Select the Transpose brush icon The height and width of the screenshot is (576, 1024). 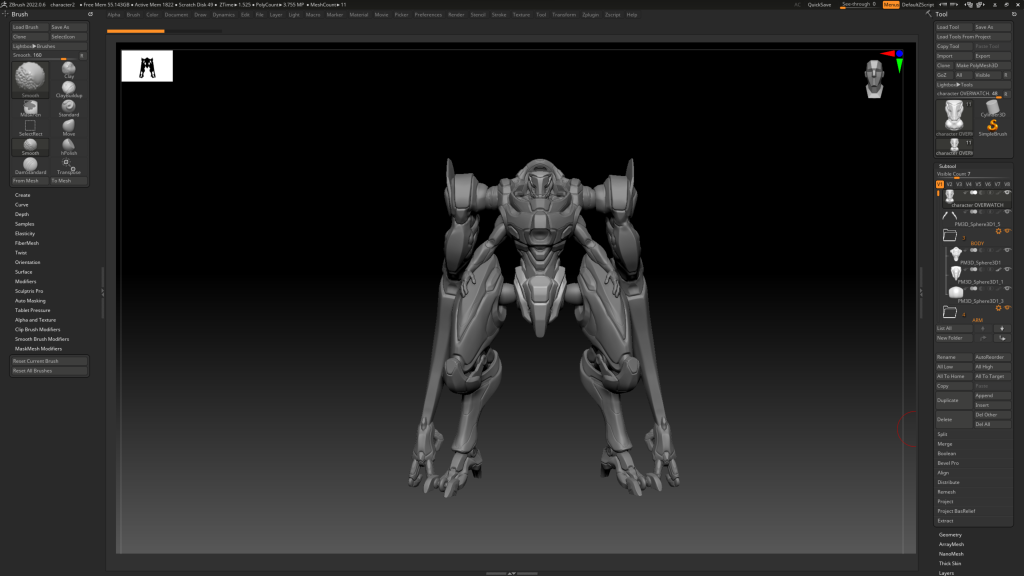click(x=69, y=164)
